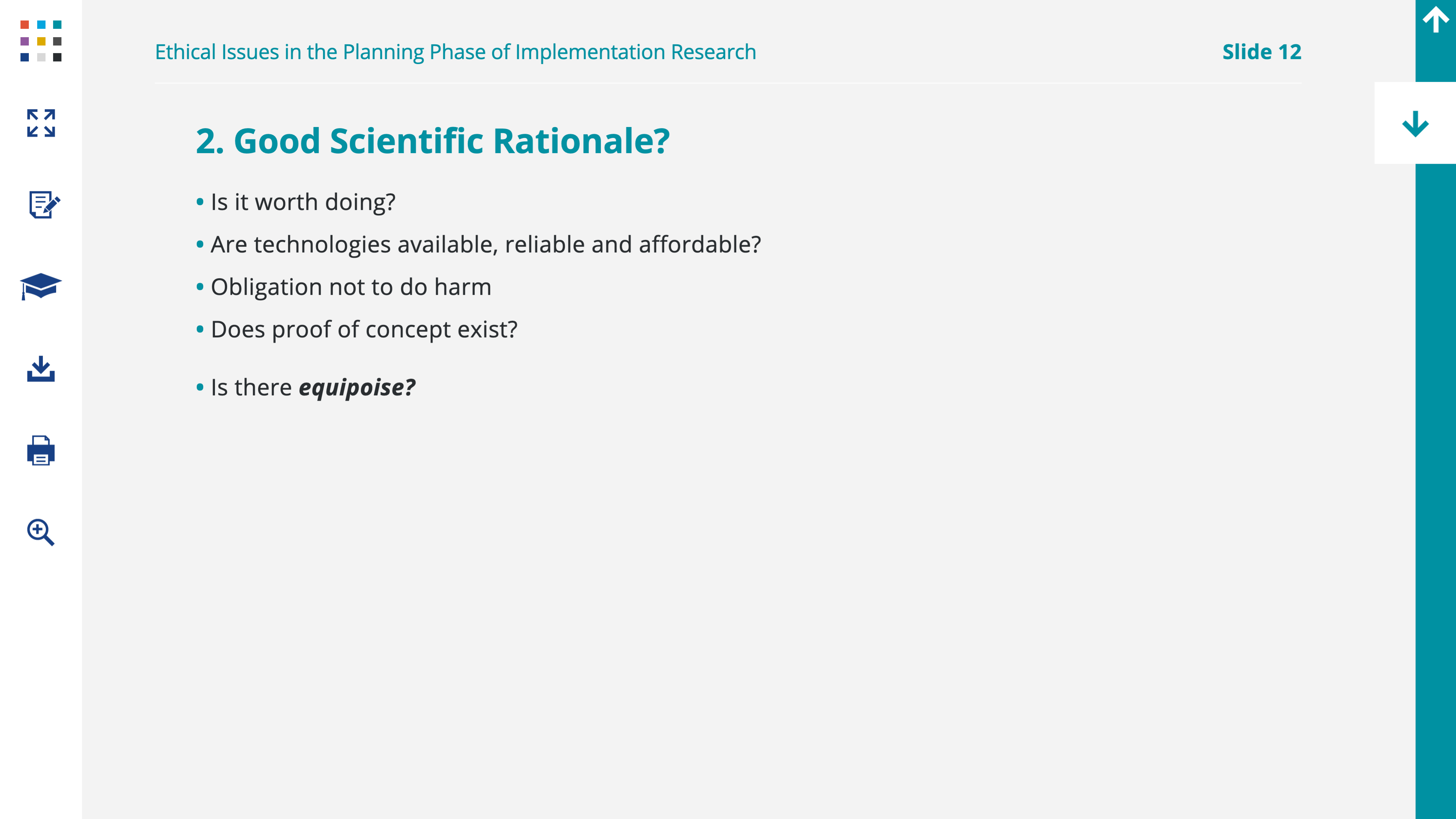The height and width of the screenshot is (819, 1456).
Task: Advance to next slide with down arrow
Action: tap(1415, 123)
